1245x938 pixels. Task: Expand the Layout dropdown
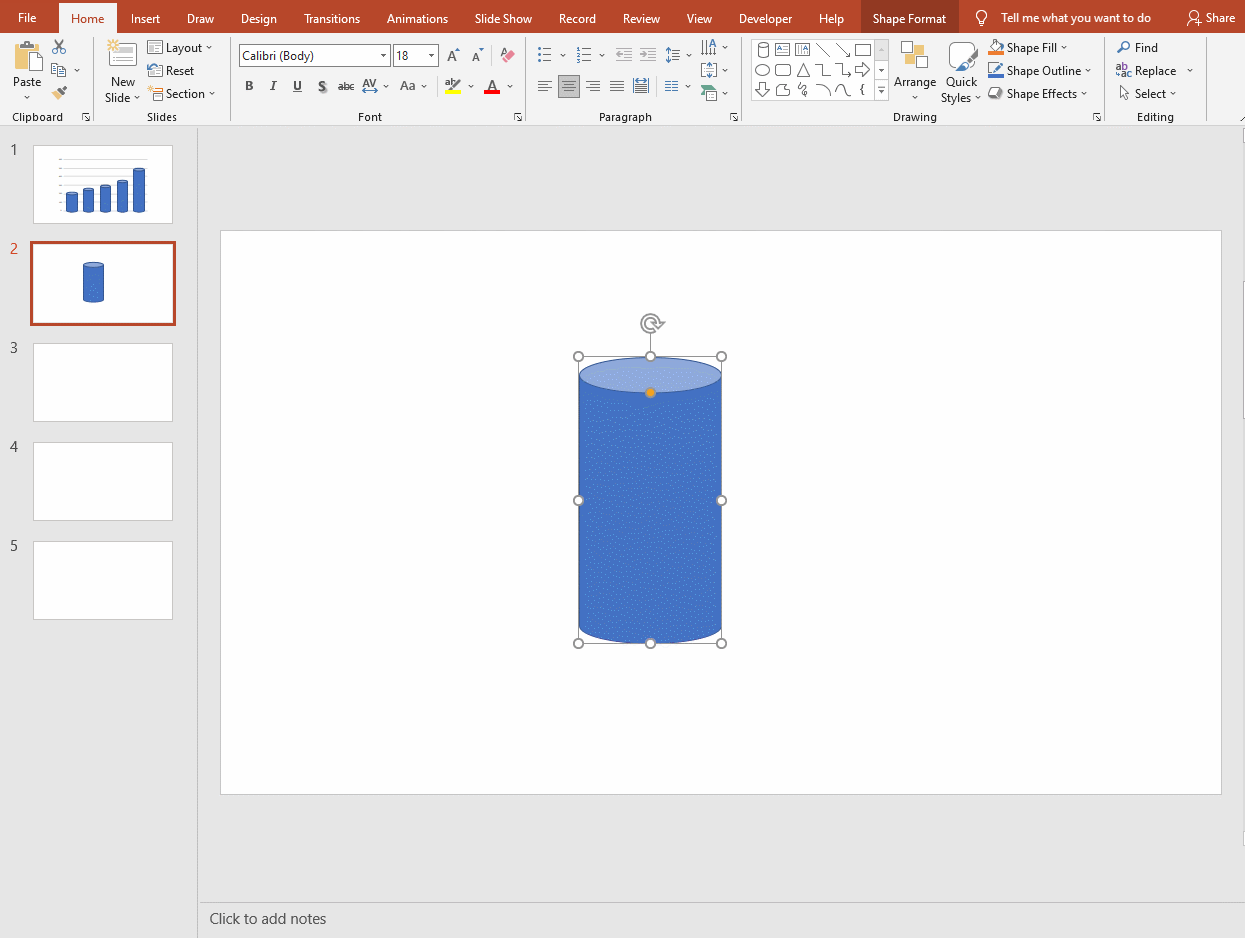181,47
